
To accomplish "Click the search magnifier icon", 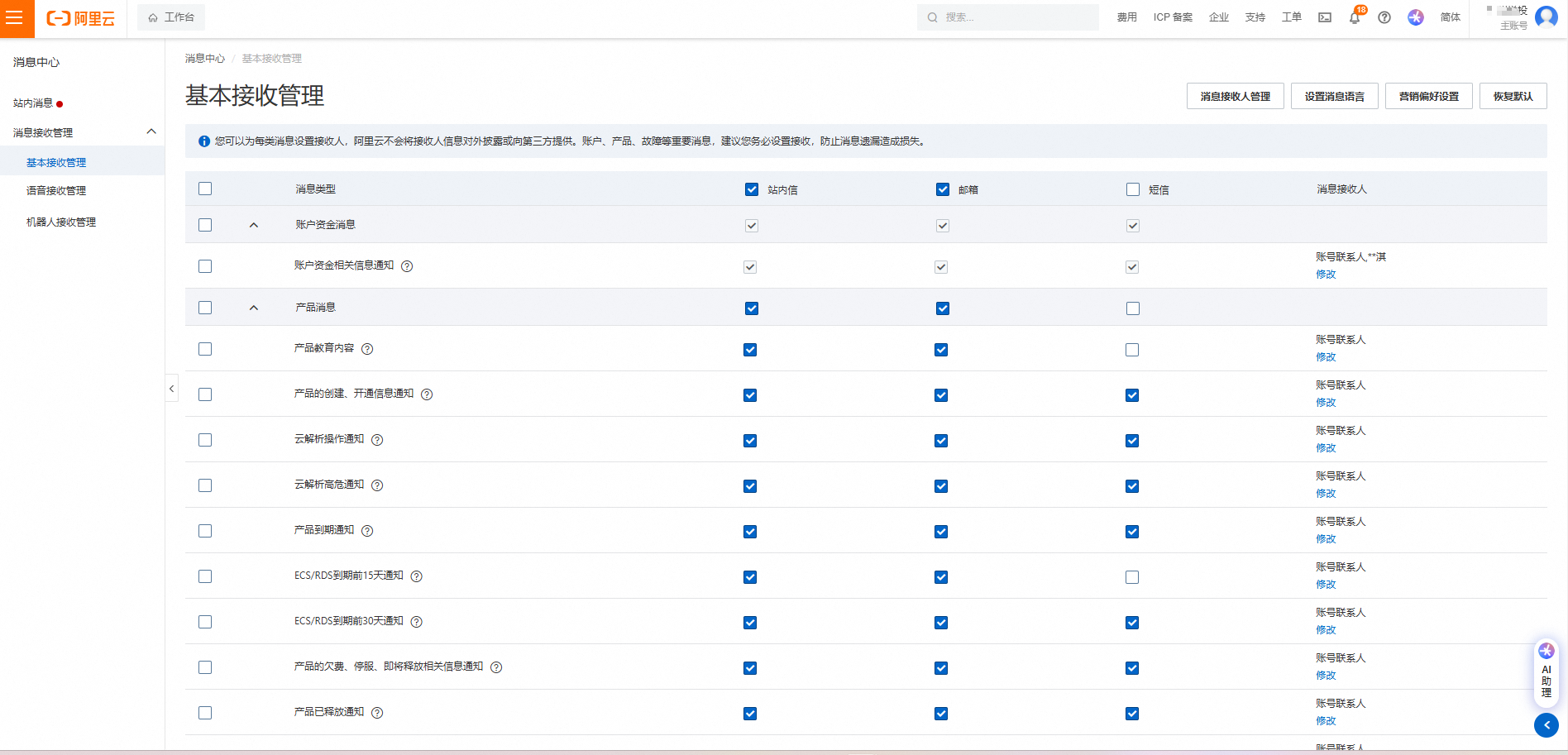I will [932, 17].
